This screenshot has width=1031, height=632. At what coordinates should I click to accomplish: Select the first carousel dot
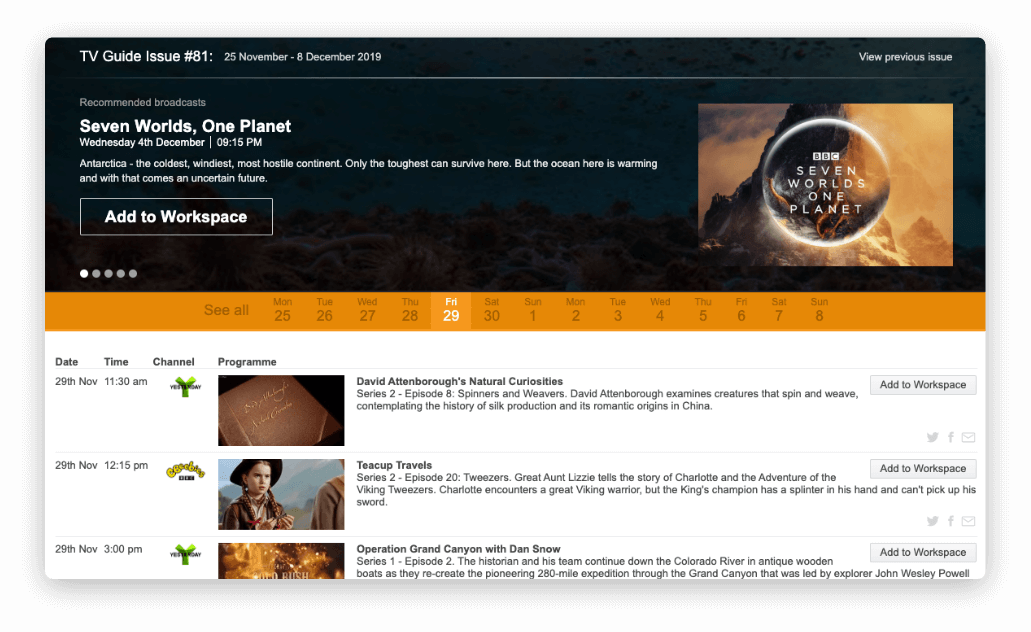pyautogui.click(x=84, y=274)
